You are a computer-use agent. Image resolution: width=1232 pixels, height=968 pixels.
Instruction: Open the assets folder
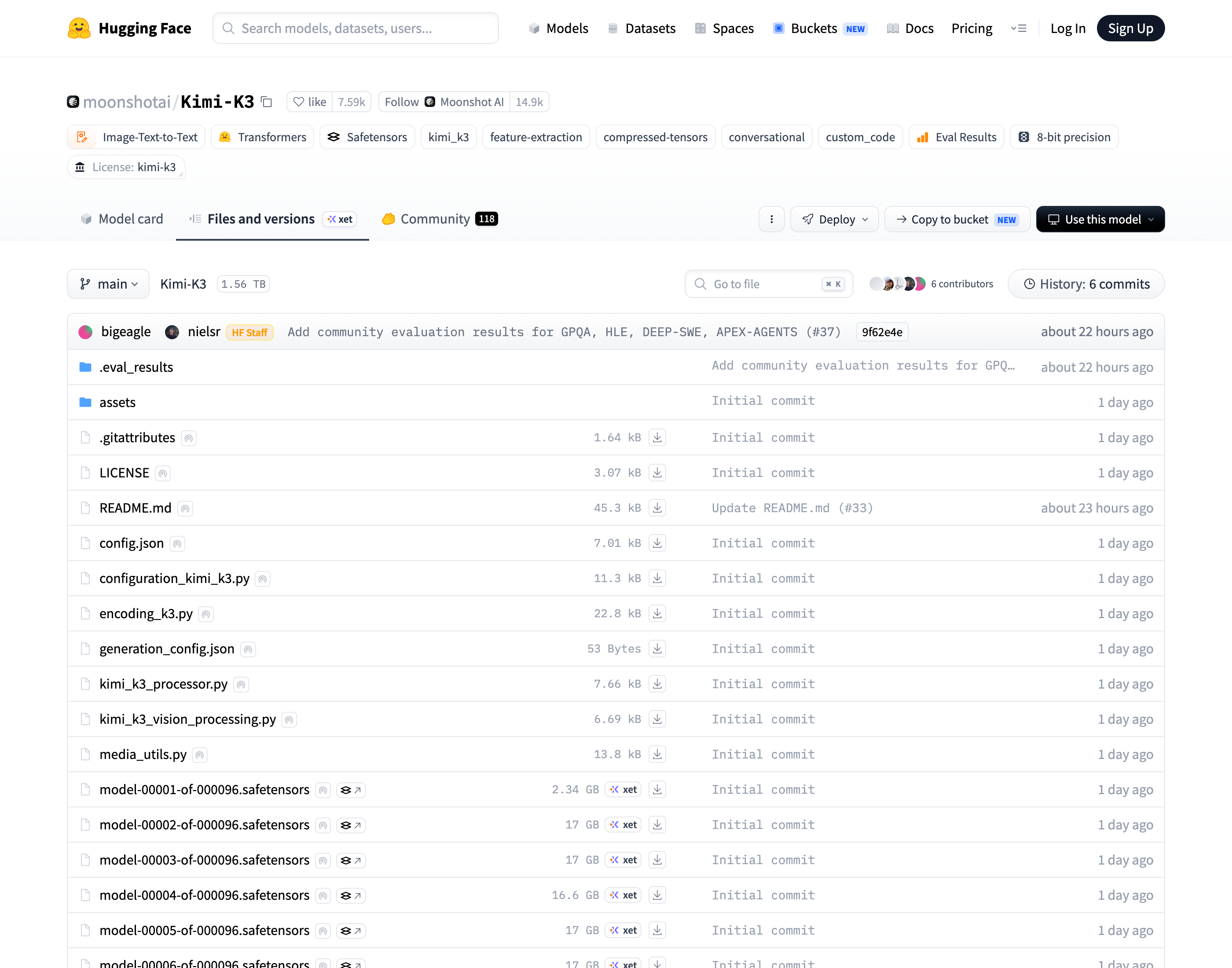coord(117,403)
